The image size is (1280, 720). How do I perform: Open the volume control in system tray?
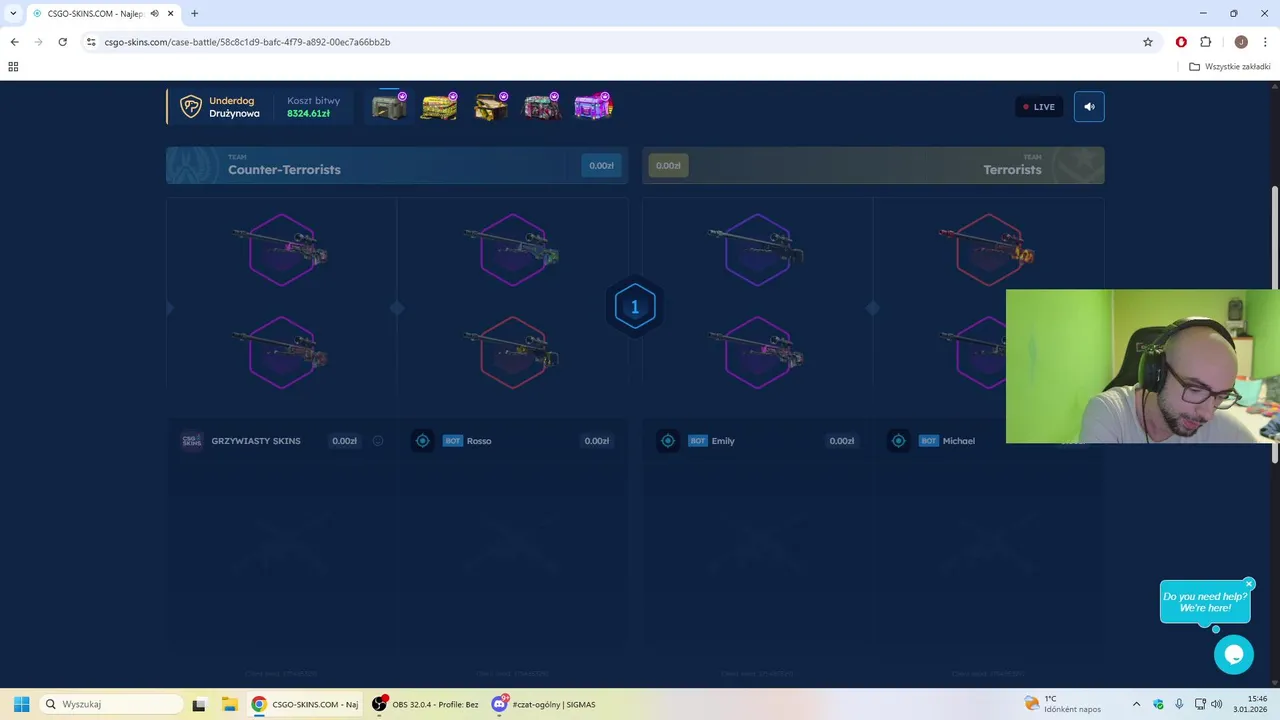(1216, 704)
